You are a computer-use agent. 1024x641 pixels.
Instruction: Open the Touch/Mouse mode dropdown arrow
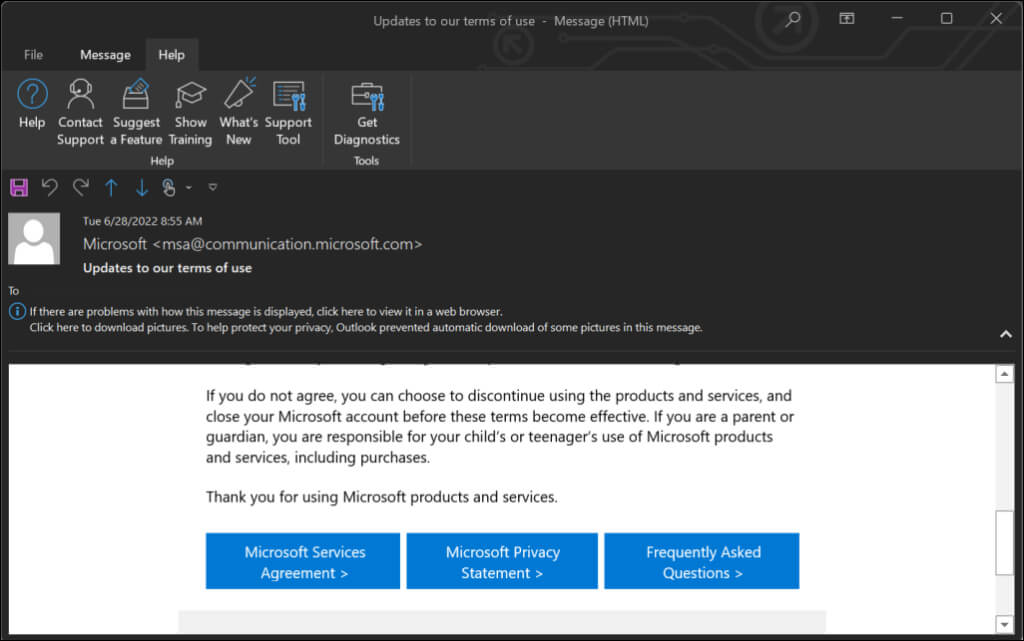[189, 188]
